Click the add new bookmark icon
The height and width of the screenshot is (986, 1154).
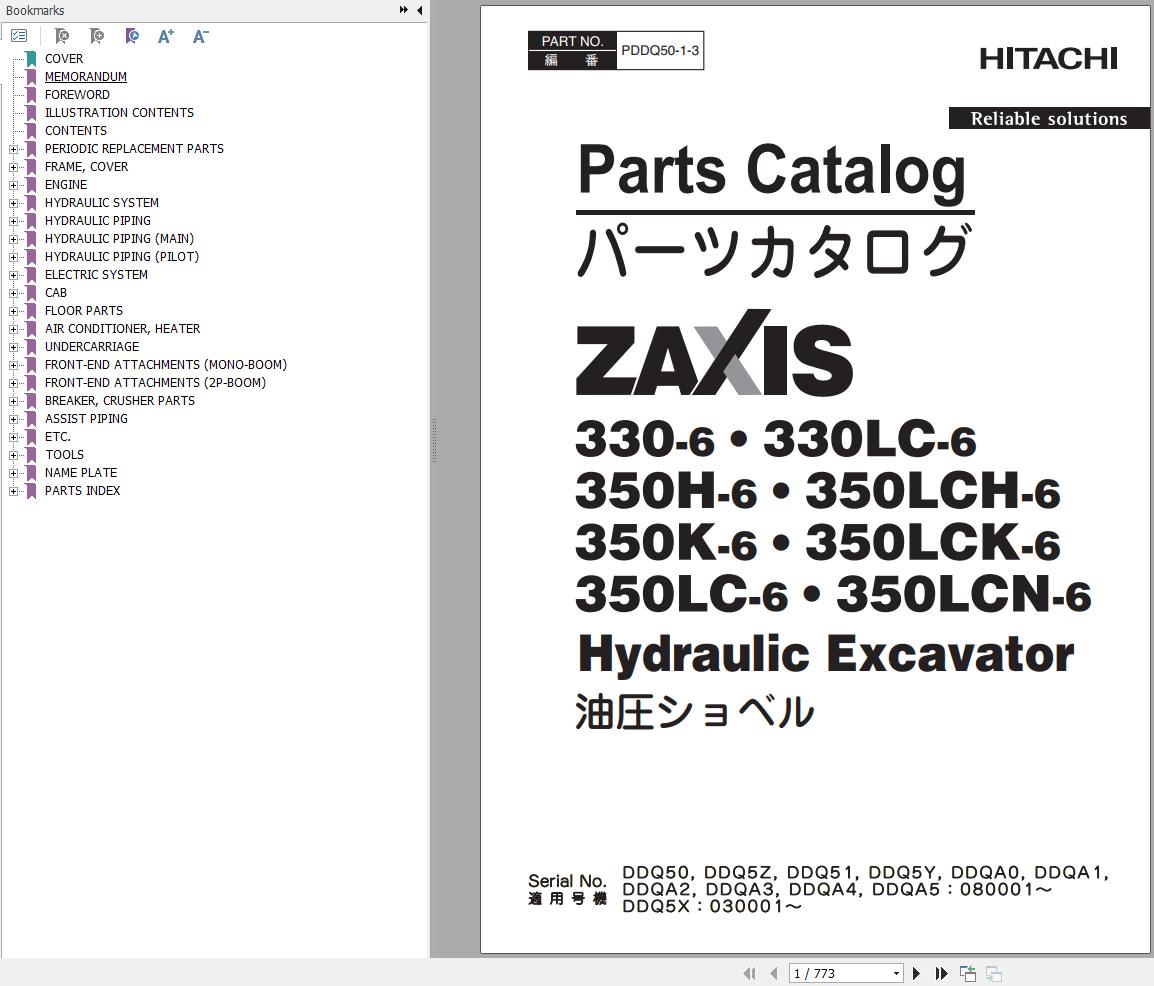pos(96,35)
